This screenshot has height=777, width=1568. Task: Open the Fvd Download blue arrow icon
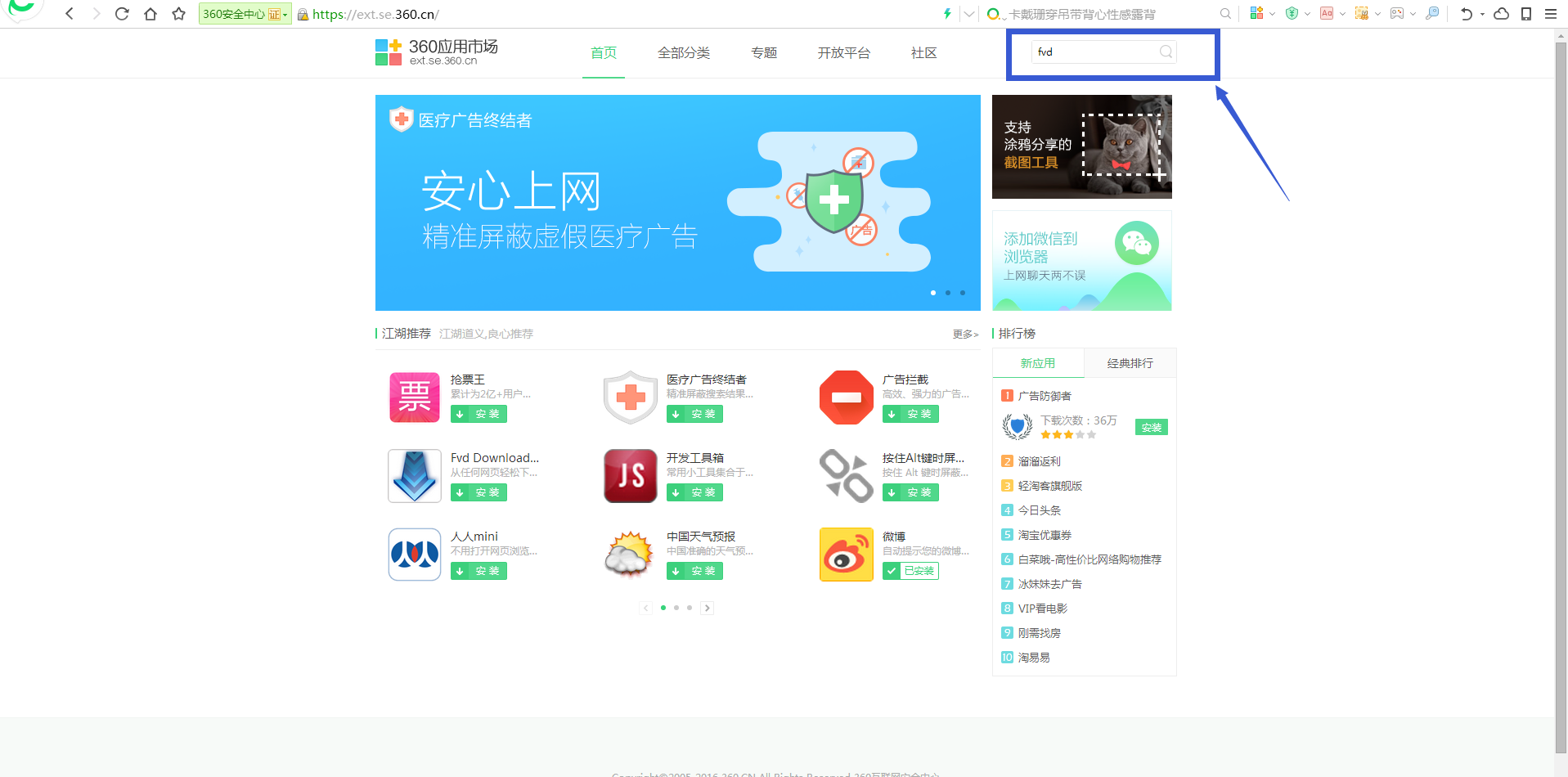(x=415, y=476)
